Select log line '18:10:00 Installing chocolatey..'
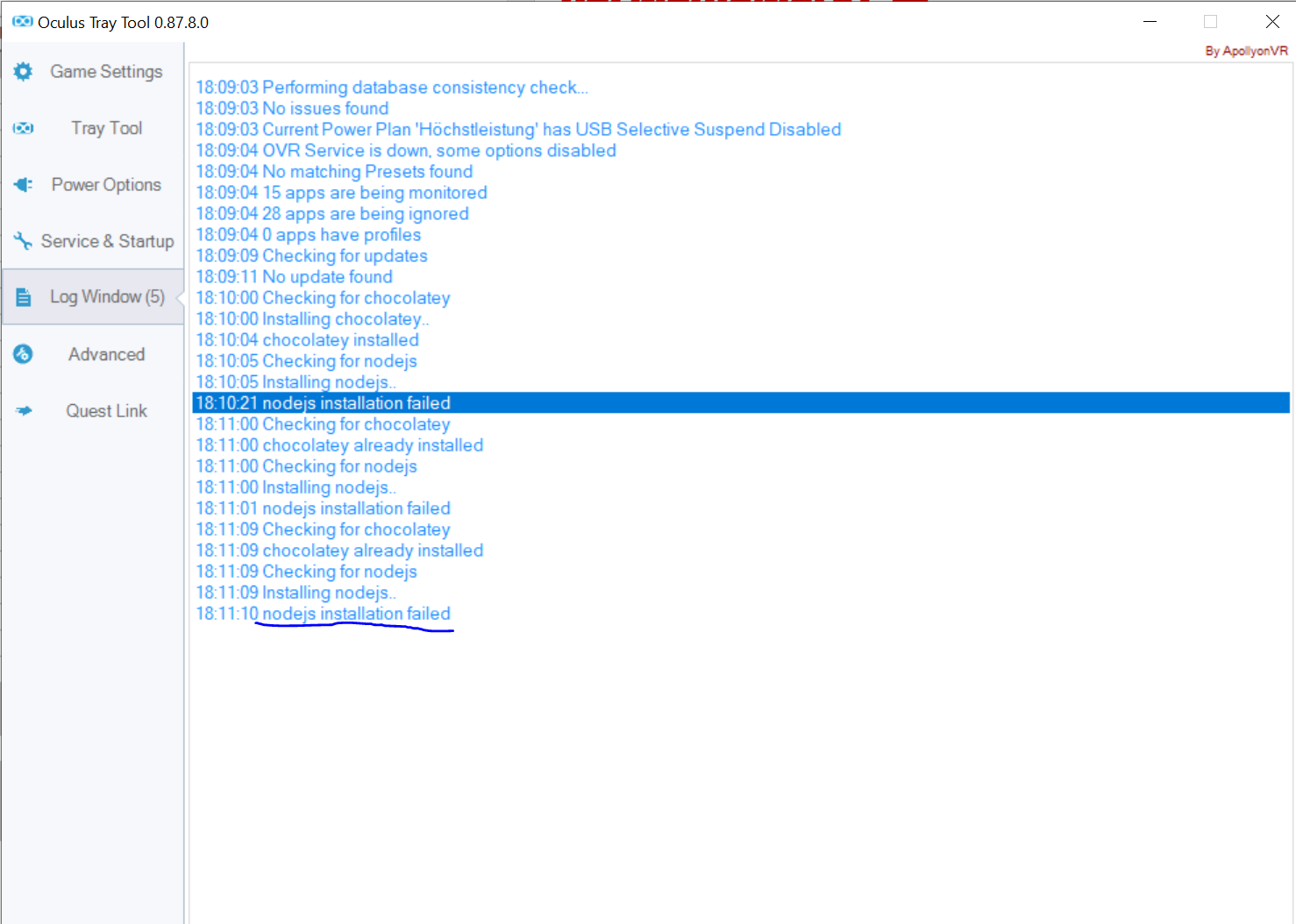The width and height of the screenshot is (1296, 924). (x=312, y=319)
